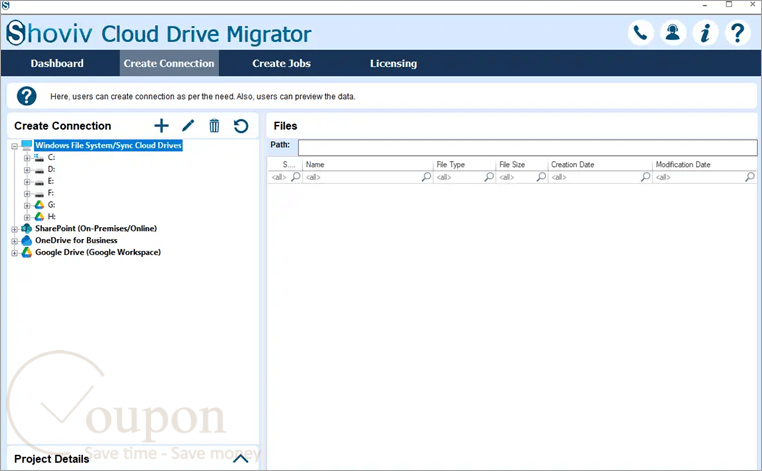Click the help icon beside hint text

pyautogui.click(x=27, y=96)
